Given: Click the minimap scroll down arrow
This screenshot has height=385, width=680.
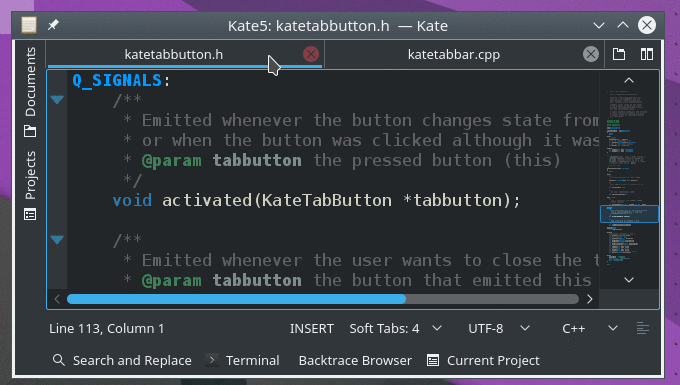Looking at the screenshot, I should click(629, 280).
